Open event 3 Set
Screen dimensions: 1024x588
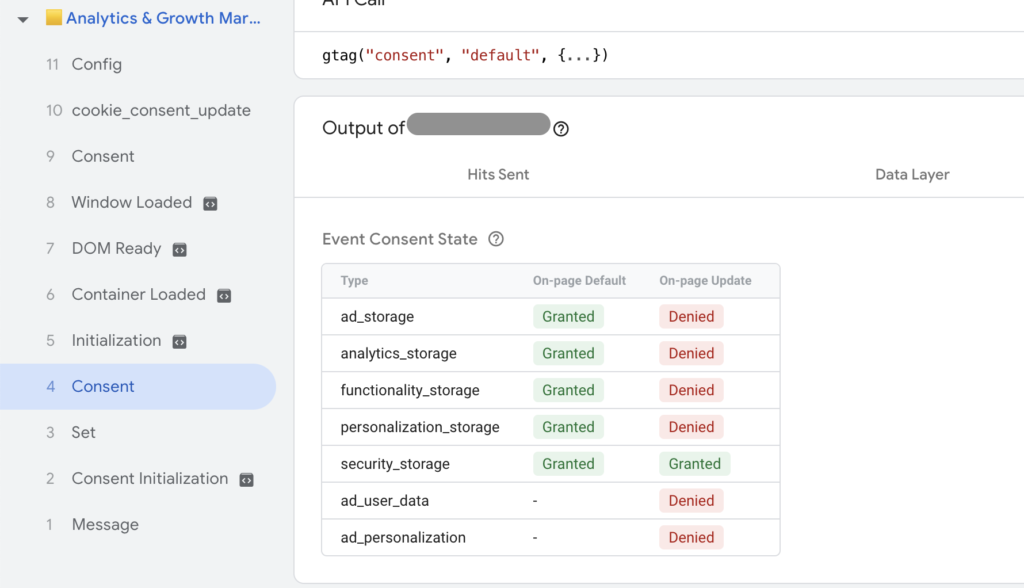click(83, 432)
